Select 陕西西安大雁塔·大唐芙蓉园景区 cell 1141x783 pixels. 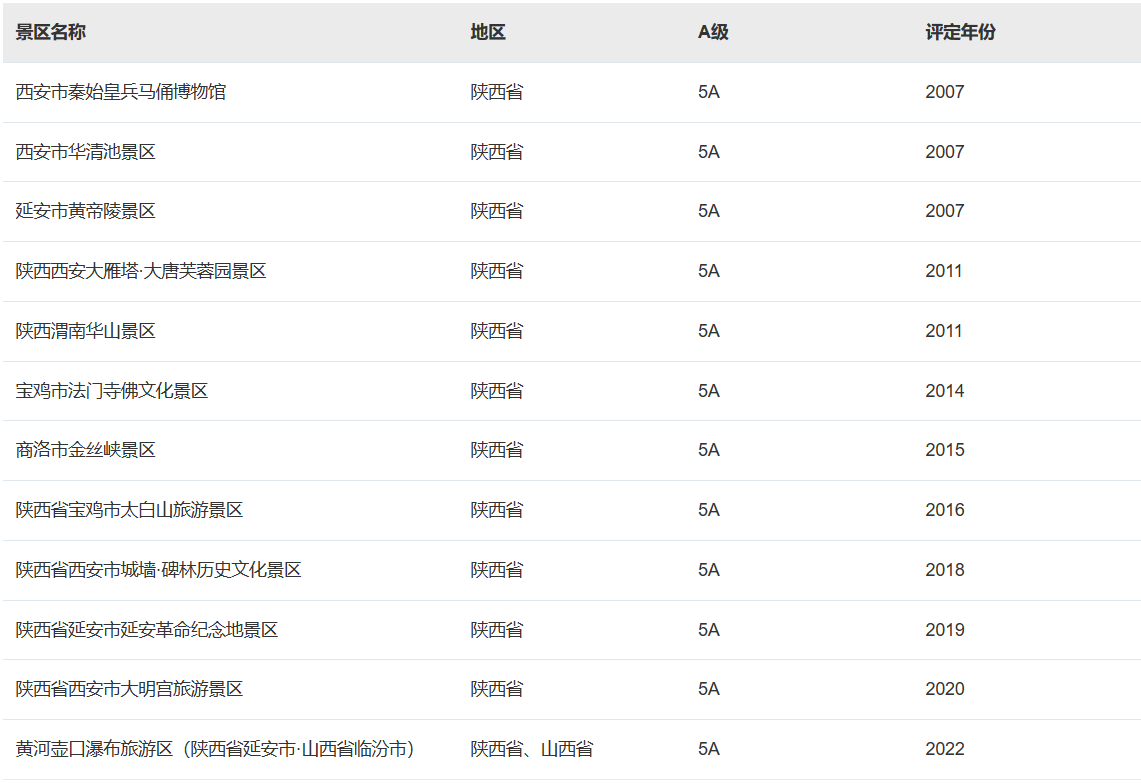point(141,271)
